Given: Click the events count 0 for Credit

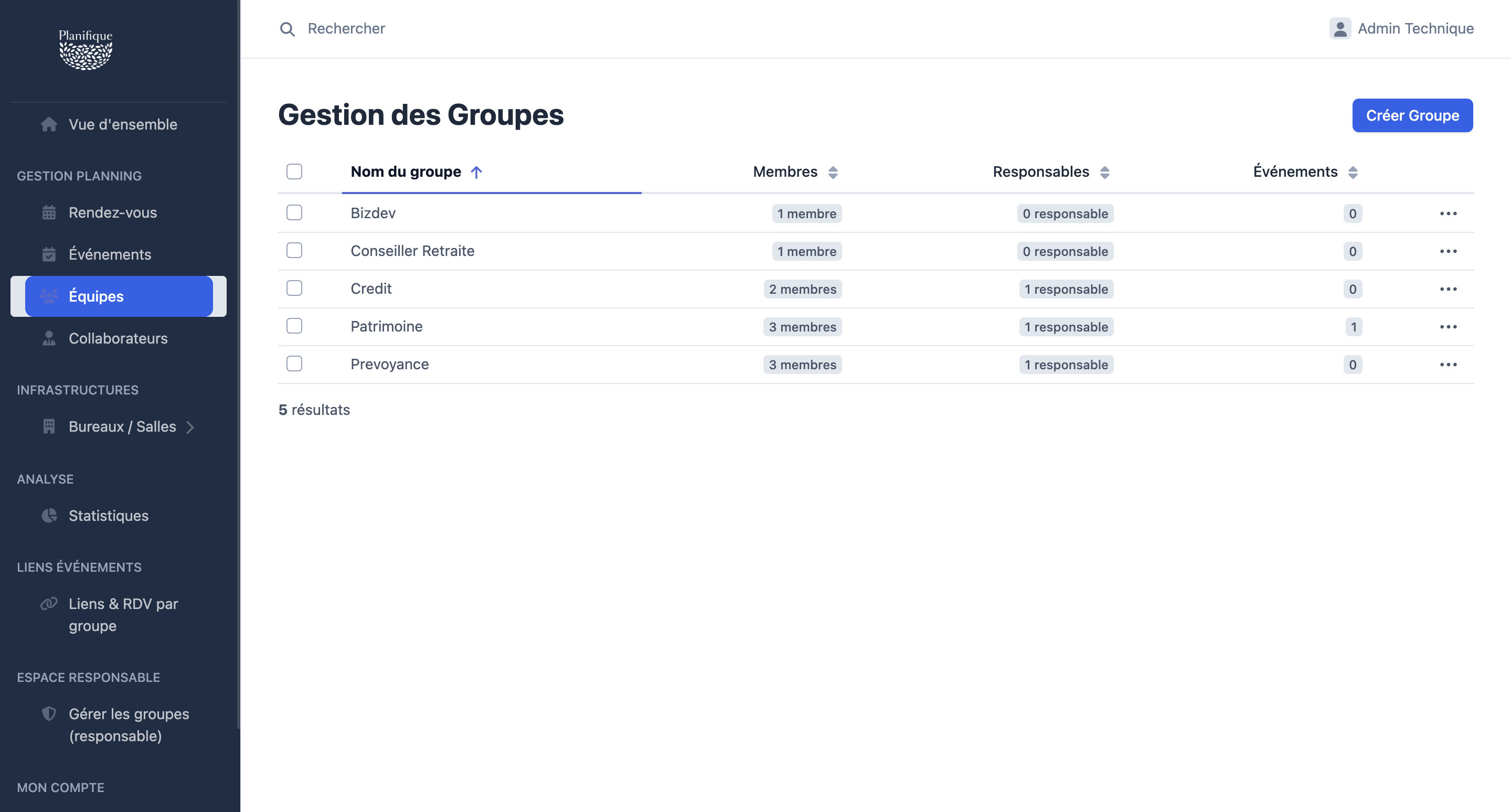Looking at the screenshot, I should [1353, 289].
